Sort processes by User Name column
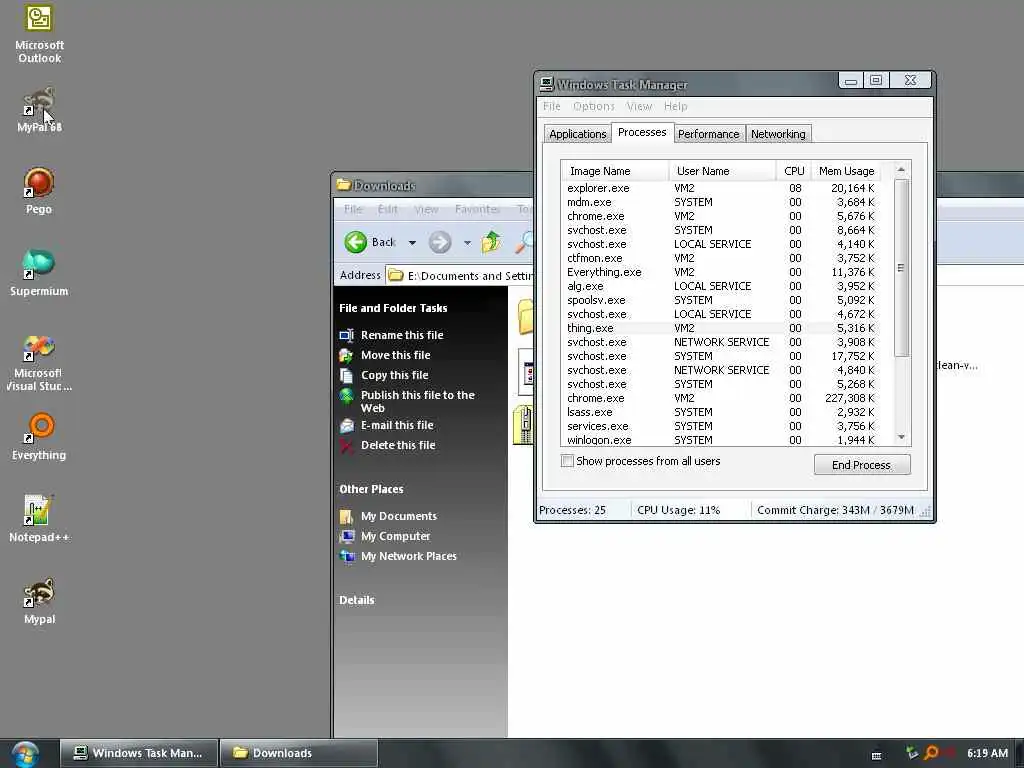The height and width of the screenshot is (768, 1024). coord(722,171)
